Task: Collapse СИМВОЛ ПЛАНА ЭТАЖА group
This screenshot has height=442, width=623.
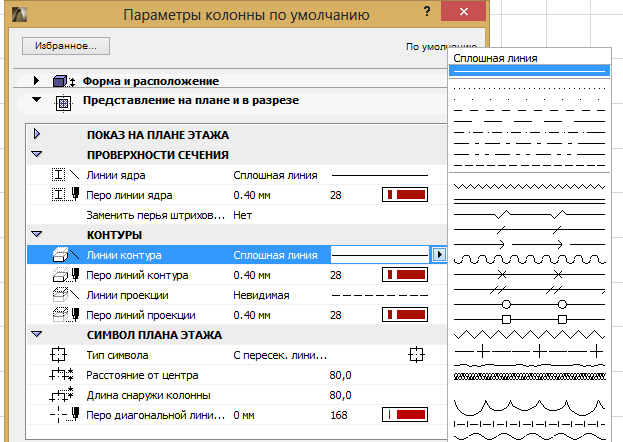Action: click(37, 334)
